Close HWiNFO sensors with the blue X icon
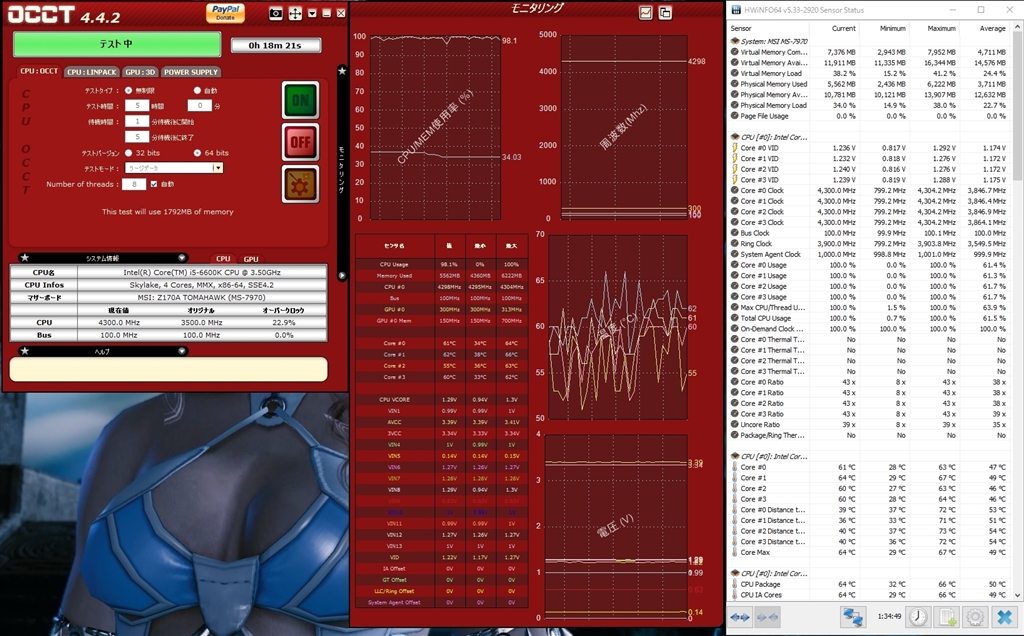 1004,616
